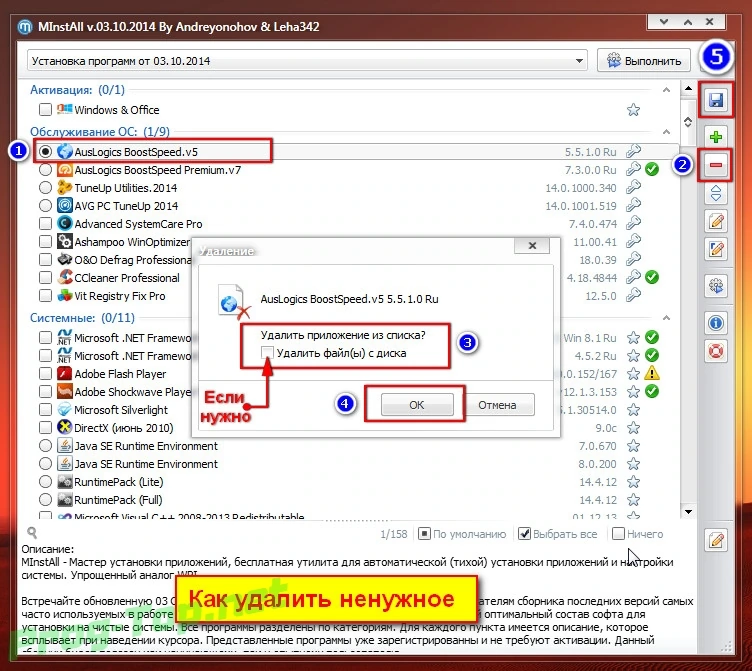Click the blue info sidebar icon
Image resolution: width=752 pixels, height=671 pixels.
(716, 323)
